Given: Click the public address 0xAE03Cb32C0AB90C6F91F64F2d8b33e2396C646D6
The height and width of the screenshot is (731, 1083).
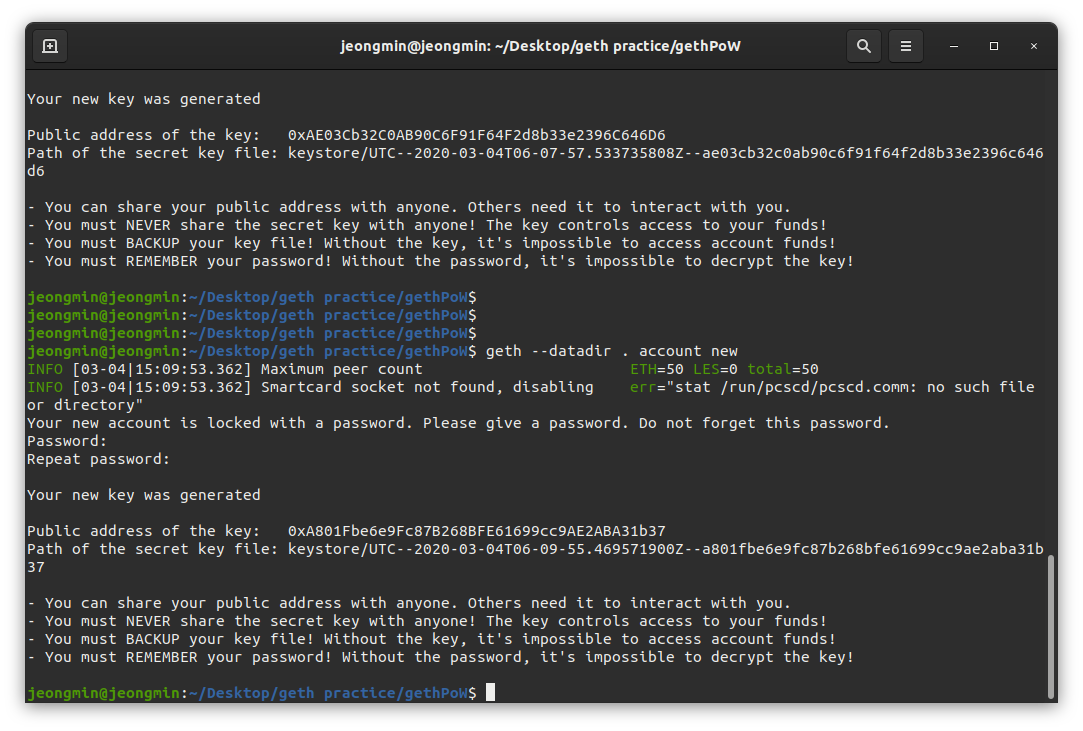Looking at the screenshot, I should click(x=477, y=135).
